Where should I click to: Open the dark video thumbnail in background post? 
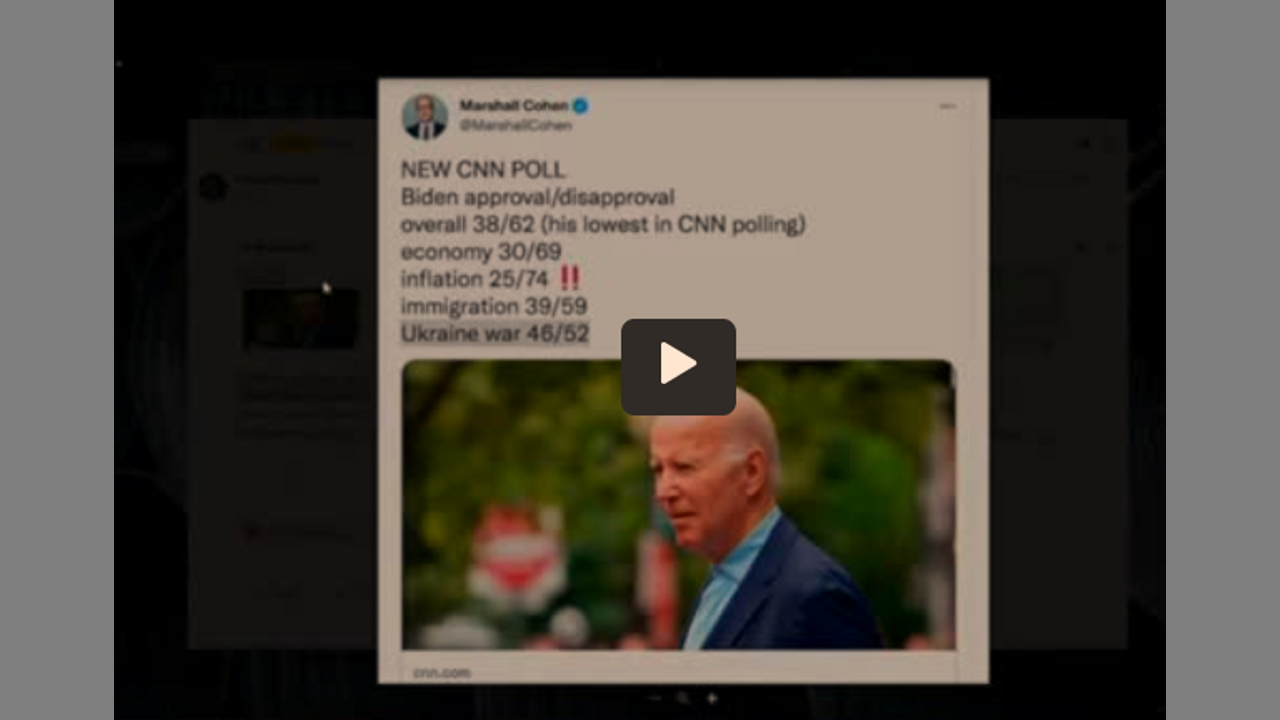[300, 319]
